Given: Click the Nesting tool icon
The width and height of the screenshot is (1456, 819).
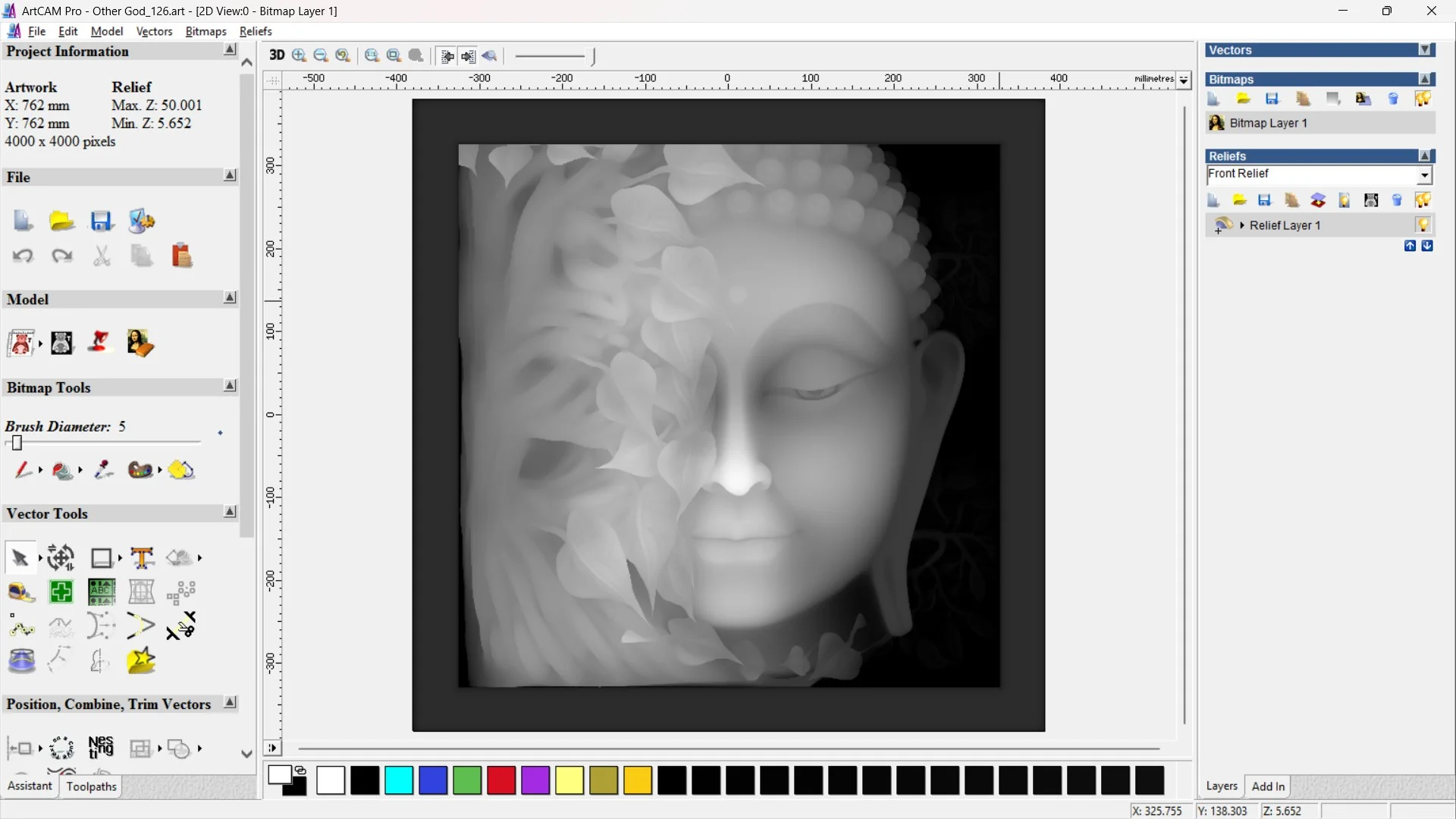Looking at the screenshot, I should (x=101, y=748).
